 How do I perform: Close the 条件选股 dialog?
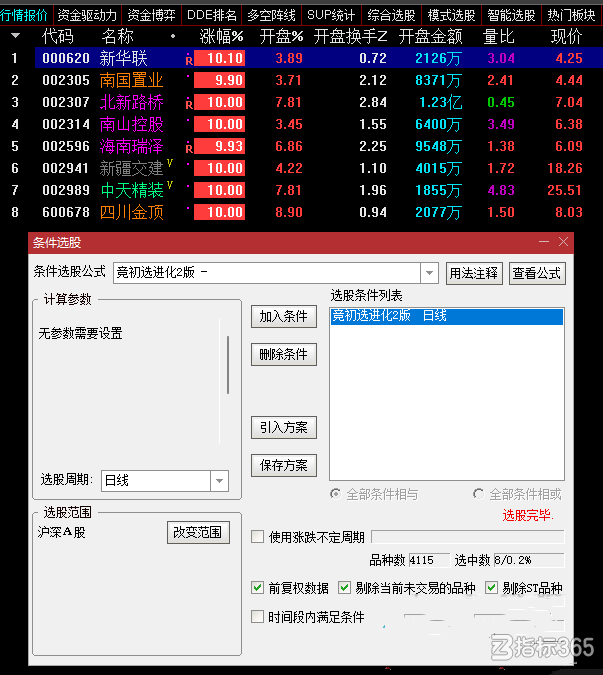[x=563, y=242]
